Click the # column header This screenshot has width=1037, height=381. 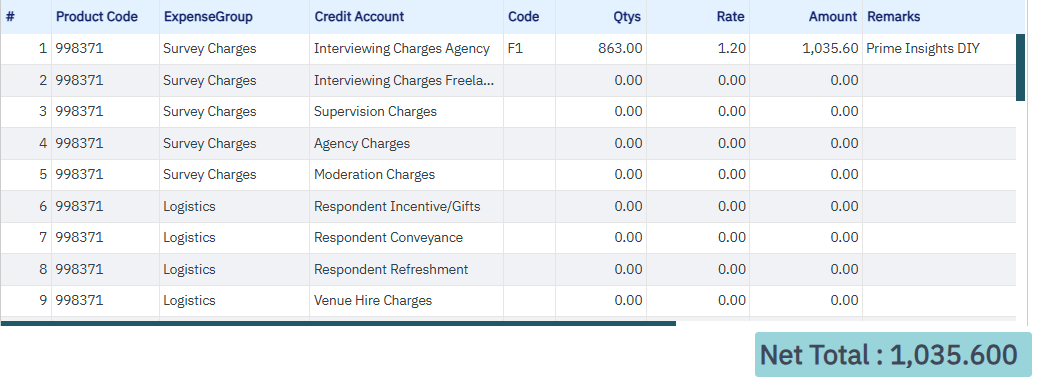(x=26, y=17)
